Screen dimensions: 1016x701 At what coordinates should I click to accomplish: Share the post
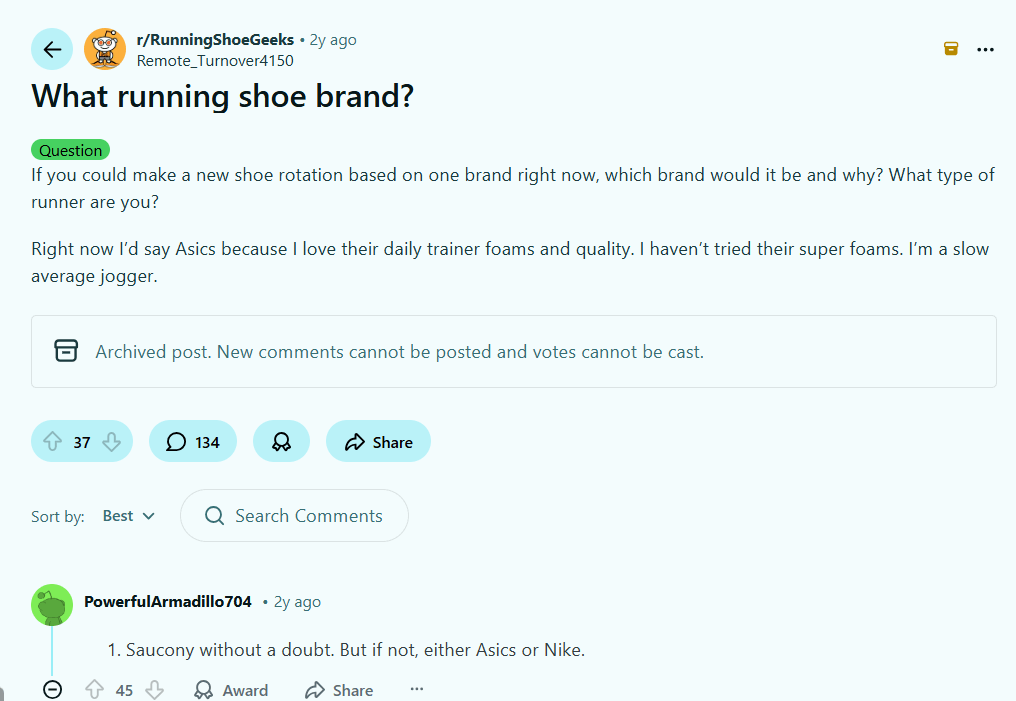(377, 440)
